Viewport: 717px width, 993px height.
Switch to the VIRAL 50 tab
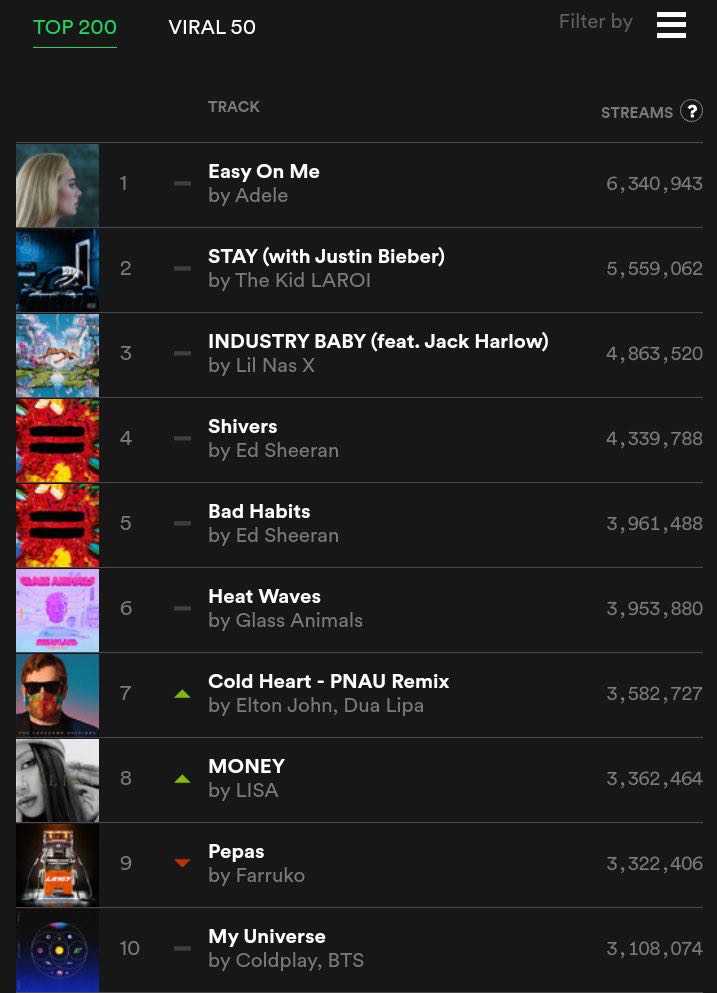click(x=212, y=27)
